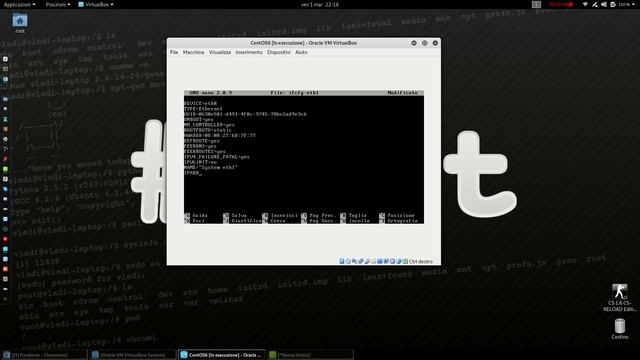Click the Inserisci shortcut in nano footer

point(280,215)
